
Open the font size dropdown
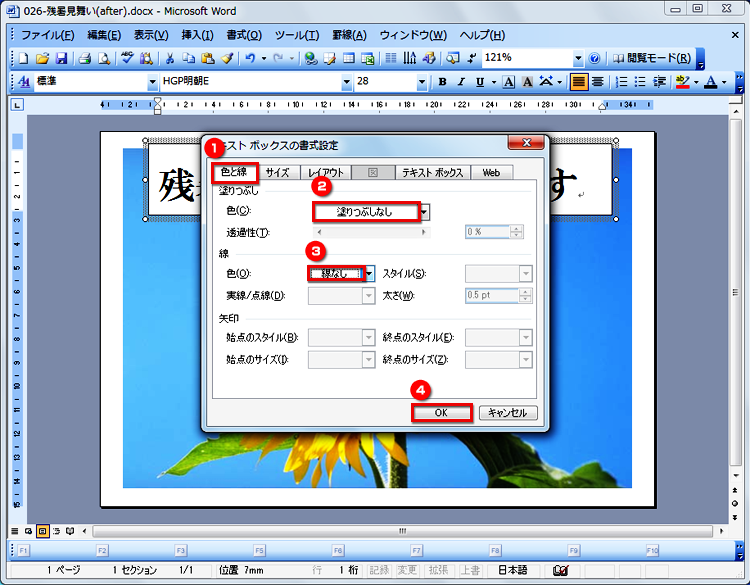tap(421, 82)
